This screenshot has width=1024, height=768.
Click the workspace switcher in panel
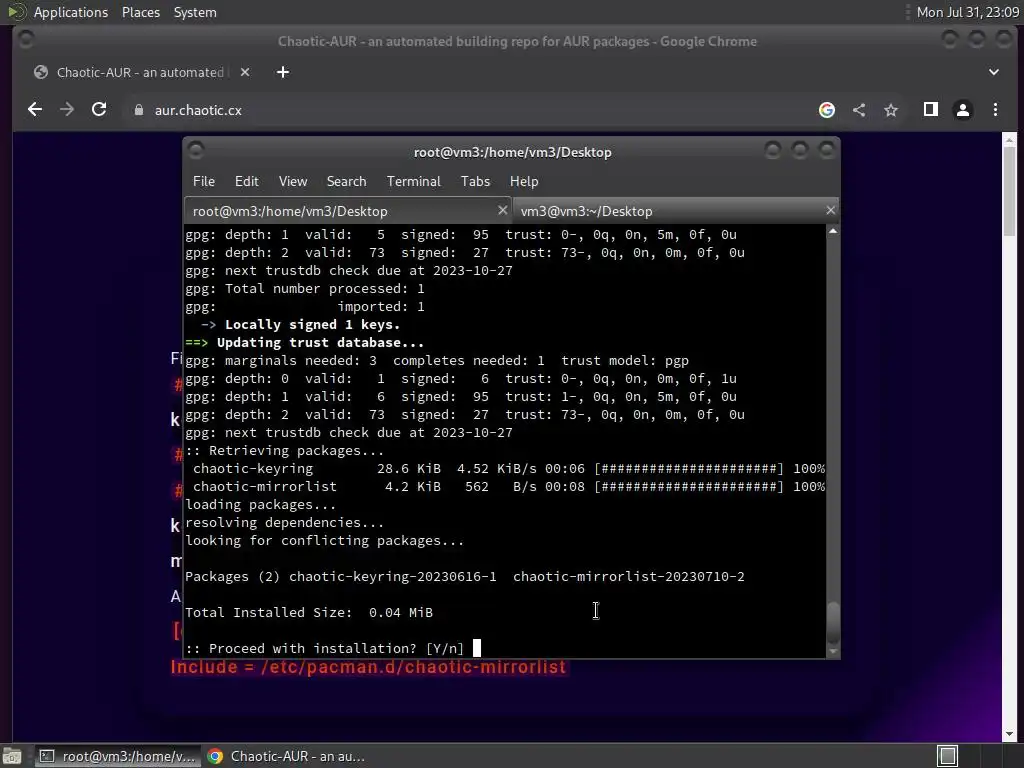click(947, 756)
